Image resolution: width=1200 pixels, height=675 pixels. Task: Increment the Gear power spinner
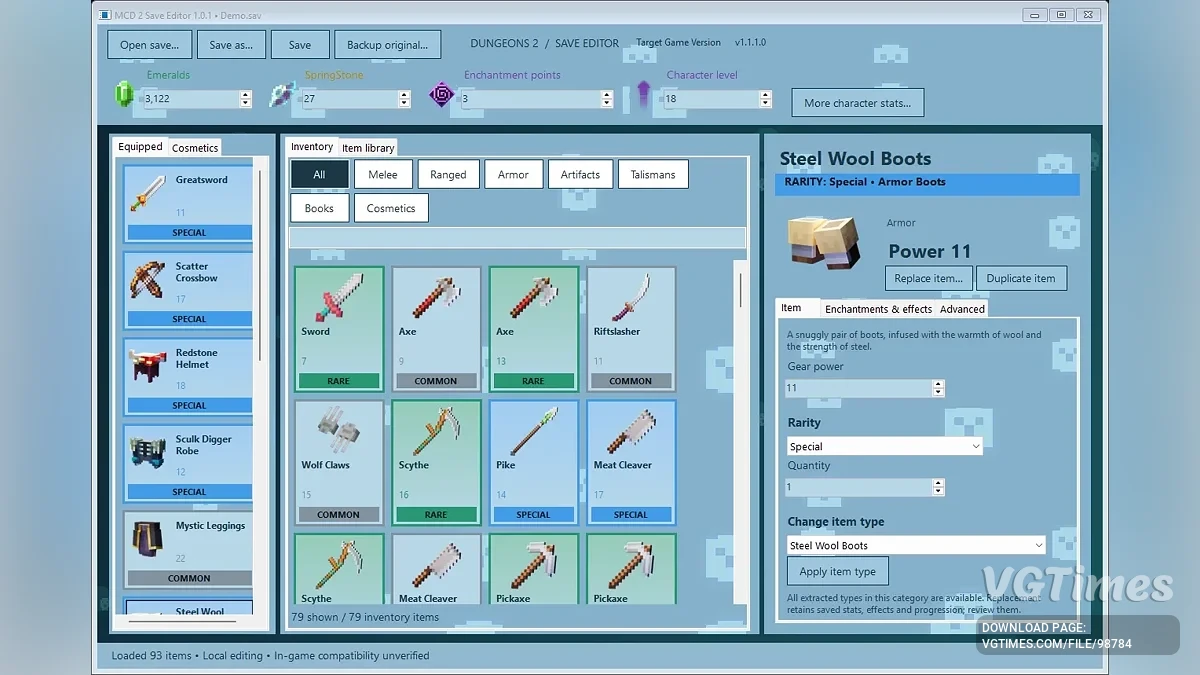[938, 384]
